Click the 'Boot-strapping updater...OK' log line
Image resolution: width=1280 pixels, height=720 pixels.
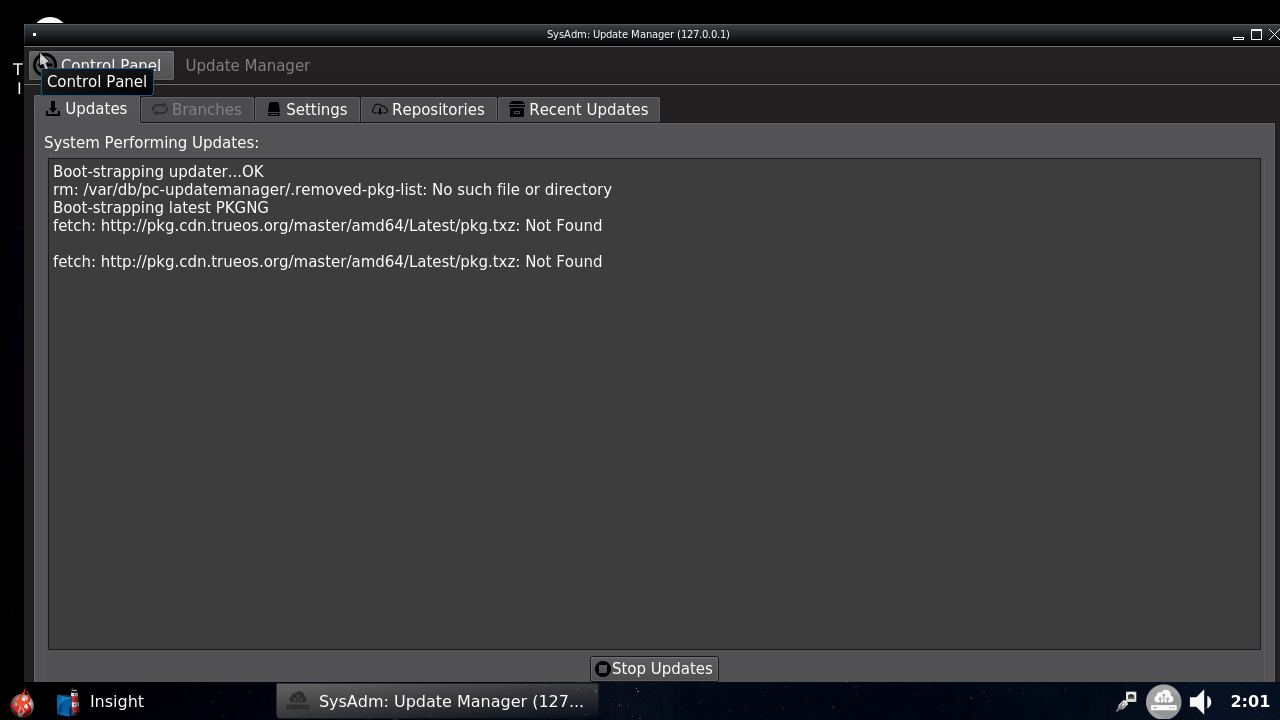pos(158,172)
